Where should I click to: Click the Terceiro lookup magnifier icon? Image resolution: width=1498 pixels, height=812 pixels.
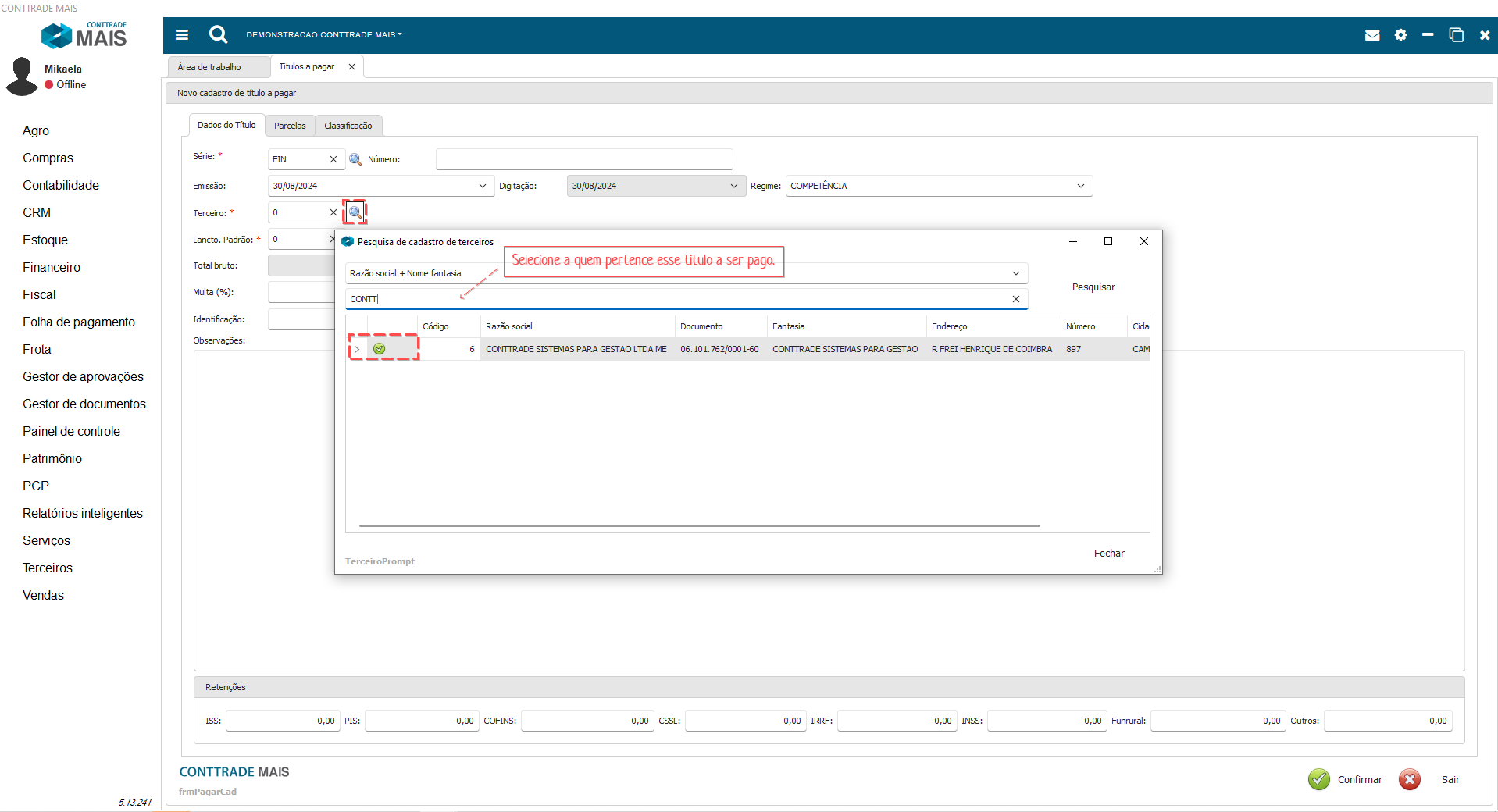pos(355,212)
